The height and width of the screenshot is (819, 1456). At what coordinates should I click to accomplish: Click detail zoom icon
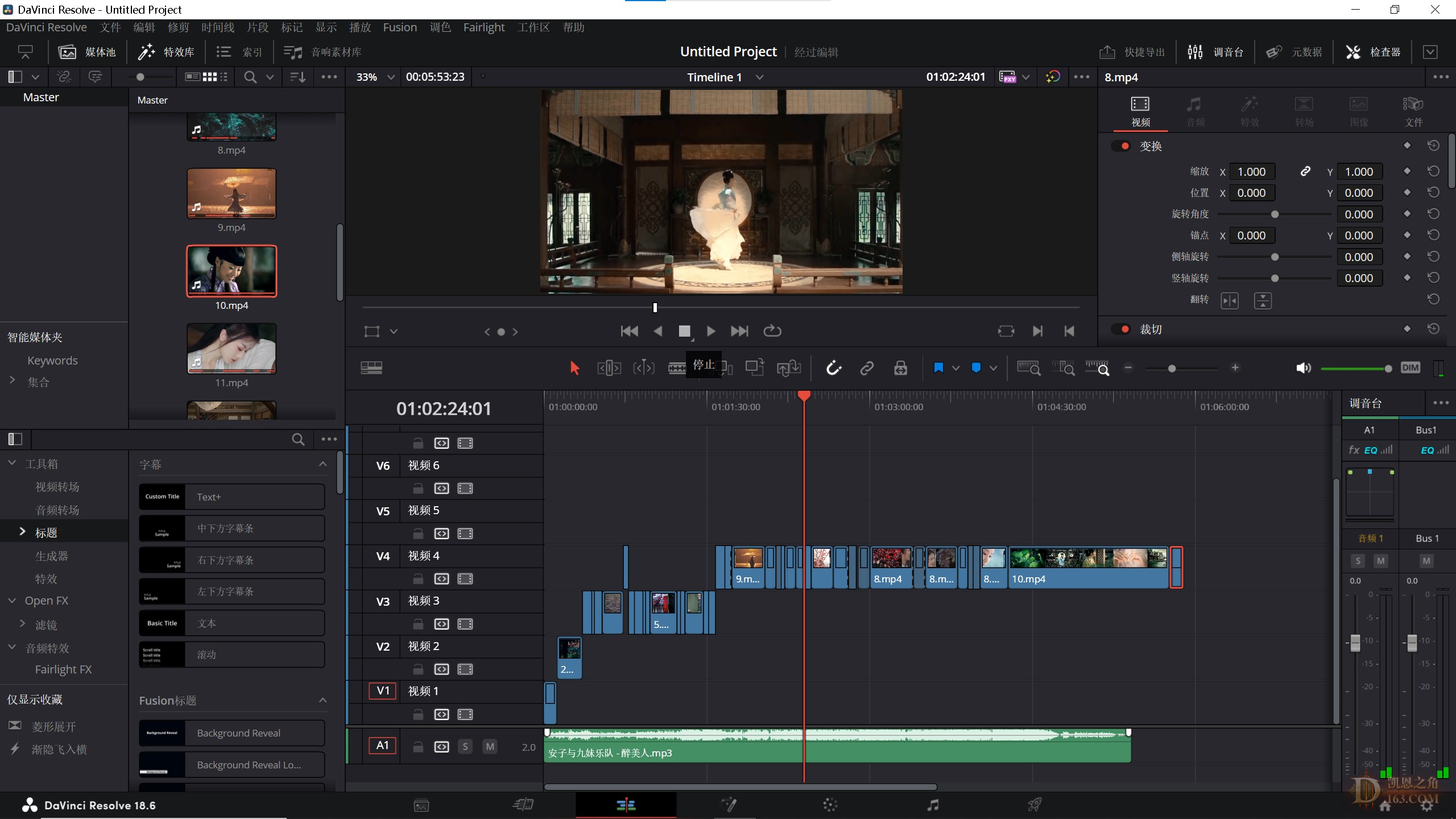[1063, 368]
